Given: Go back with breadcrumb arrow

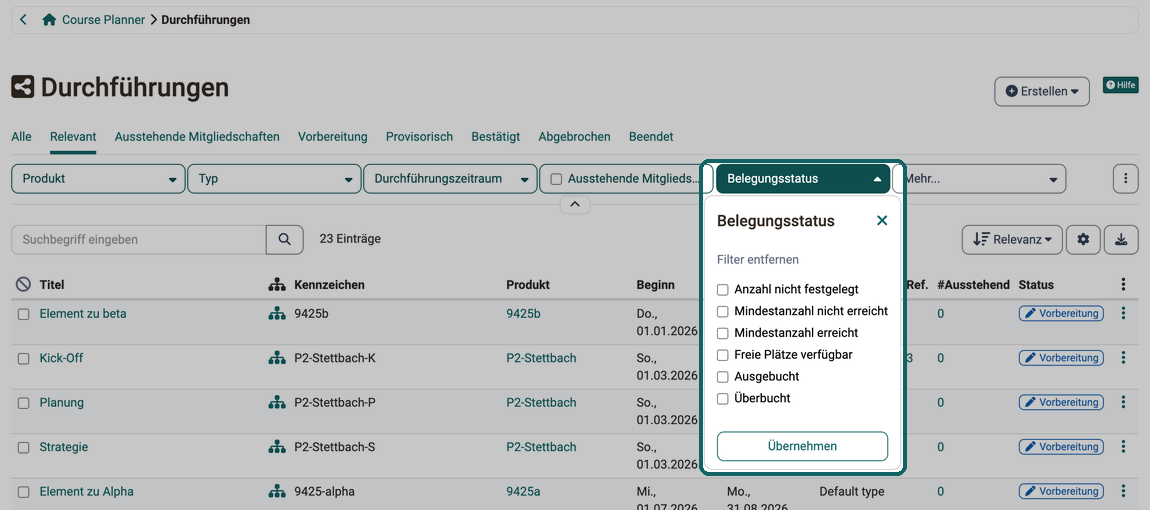Looking at the screenshot, I should (23, 20).
